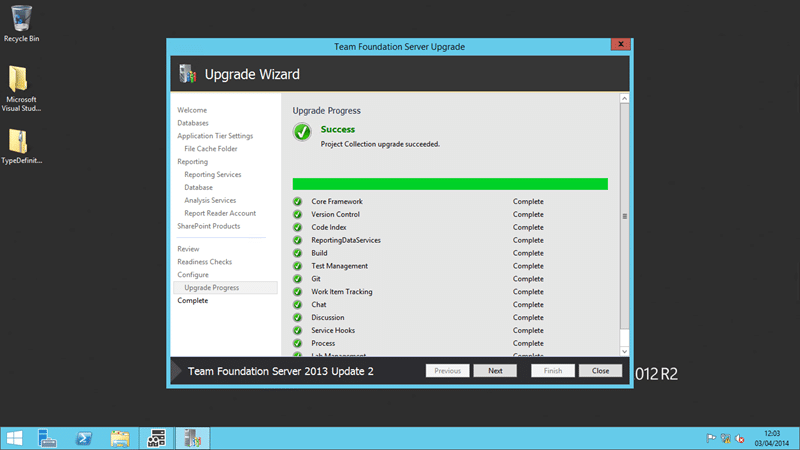800x450 pixels.
Task: Select the Reporting Services step
Action: click(213, 174)
